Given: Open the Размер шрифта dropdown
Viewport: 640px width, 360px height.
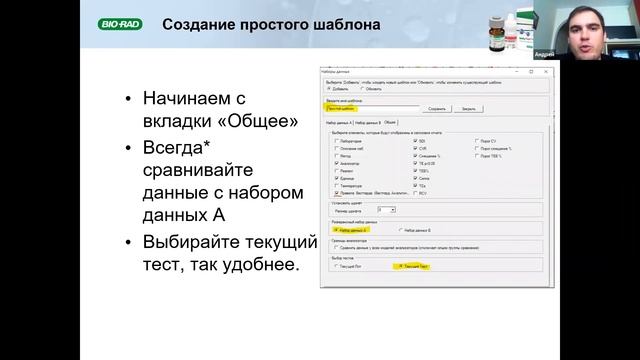Looking at the screenshot, I should pyautogui.click(x=387, y=210).
